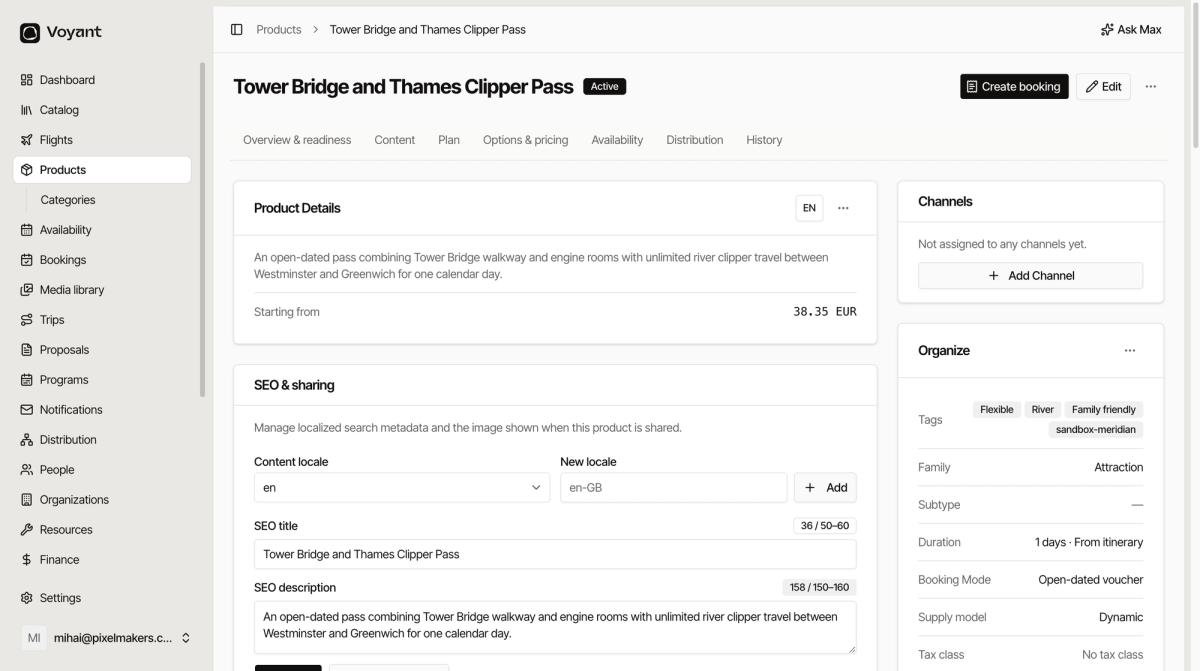This screenshot has height=671, width=1200.
Task: Open Bookings from sidebar
Action: pyautogui.click(x=102, y=260)
